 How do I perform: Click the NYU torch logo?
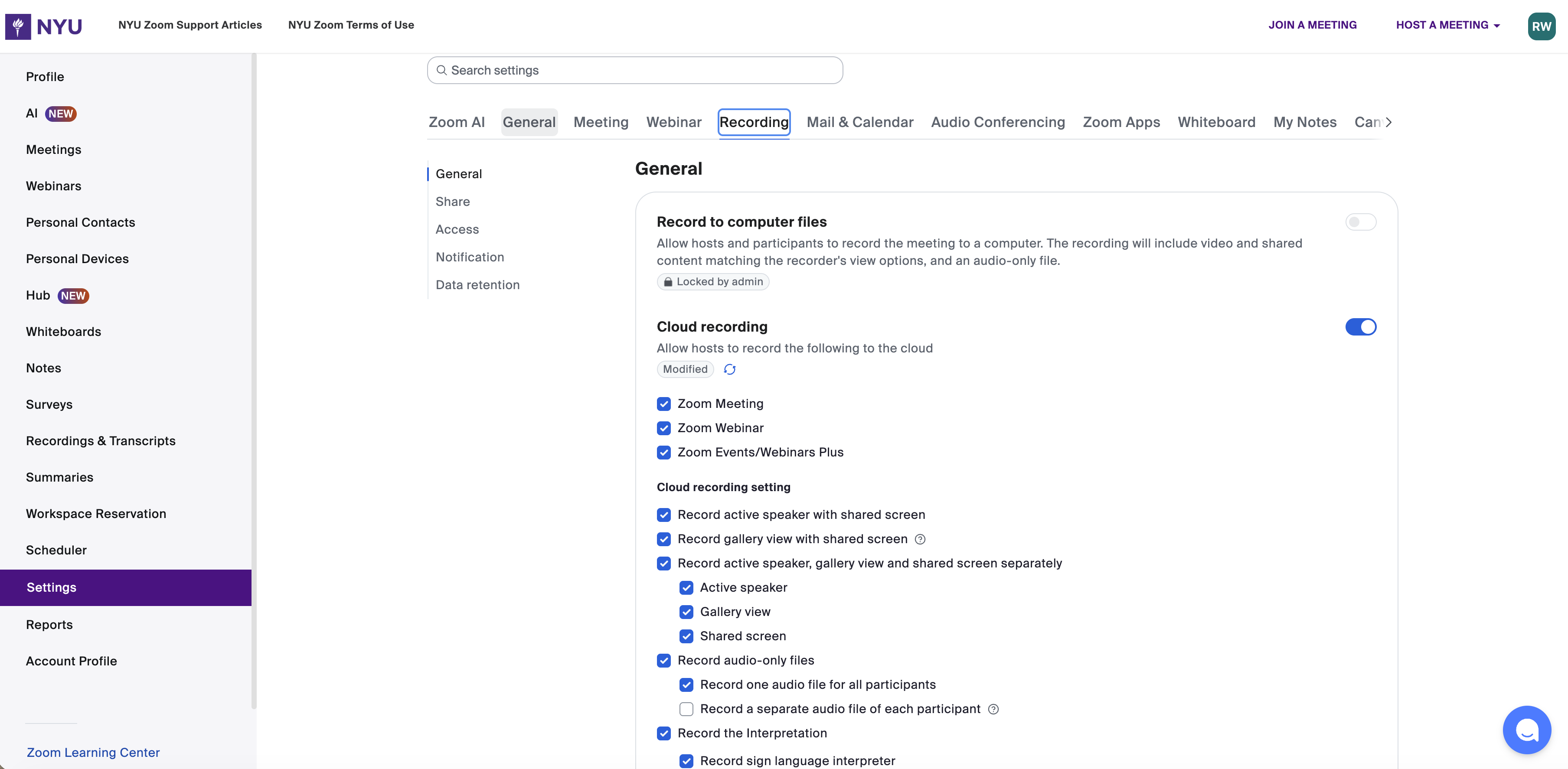point(18,26)
